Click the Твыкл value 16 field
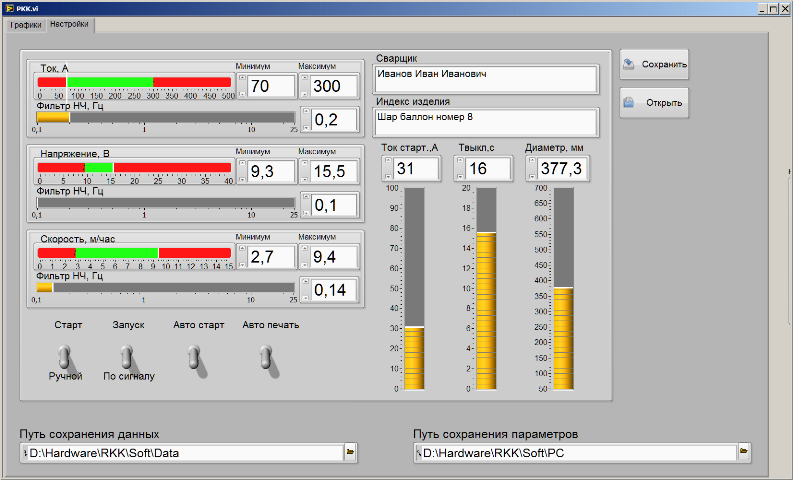Image resolution: width=793 pixels, height=480 pixels. pyautogui.click(x=489, y=168)
